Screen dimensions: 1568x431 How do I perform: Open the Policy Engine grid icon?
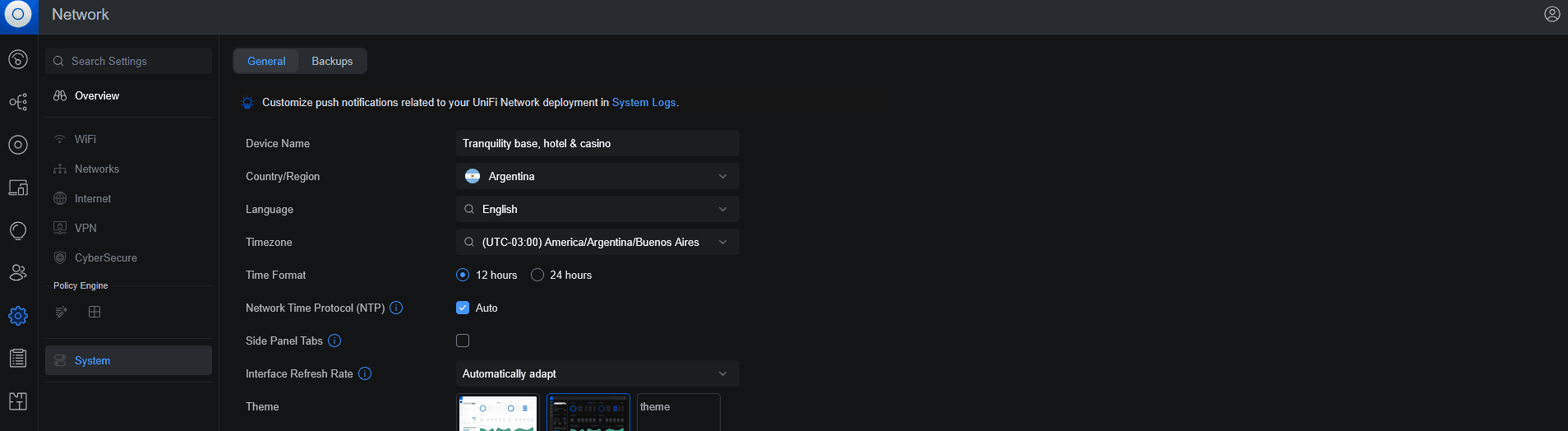[x=95, y=312]
